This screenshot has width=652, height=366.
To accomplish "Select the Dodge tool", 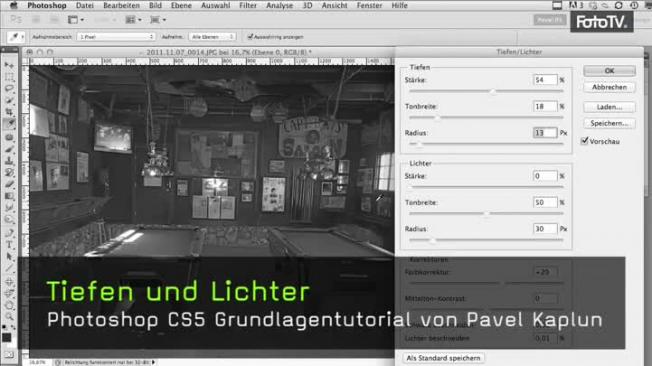I will click(x=9, y=219).
